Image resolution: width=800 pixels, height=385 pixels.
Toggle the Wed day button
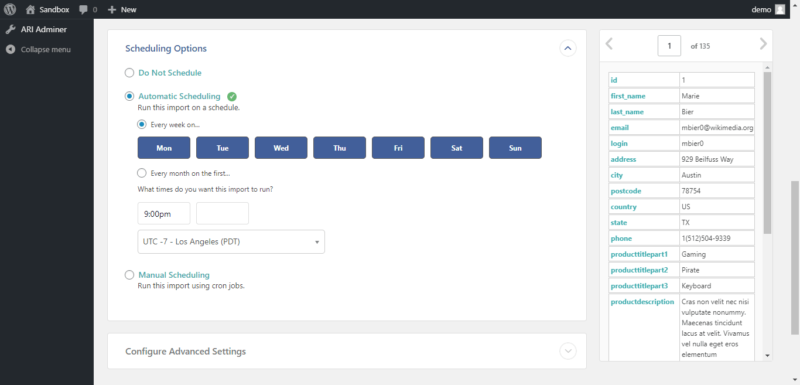[281, 148]
